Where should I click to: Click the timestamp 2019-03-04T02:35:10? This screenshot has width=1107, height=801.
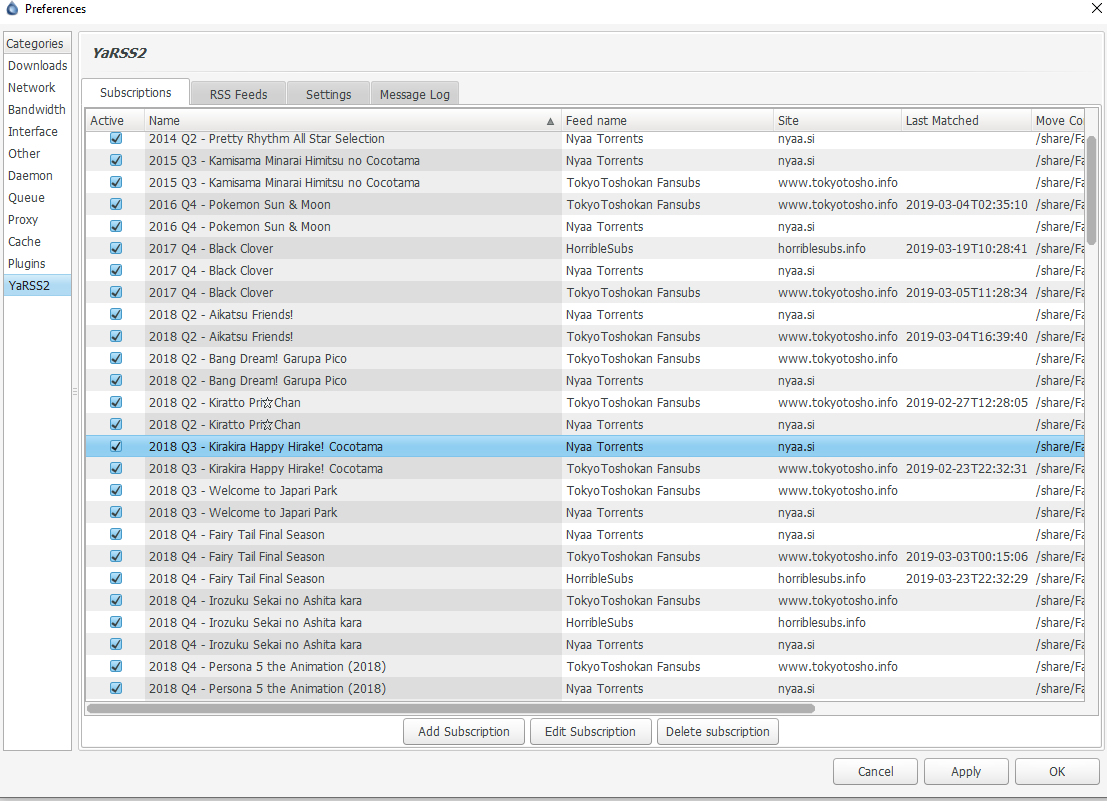pos(967,205)
